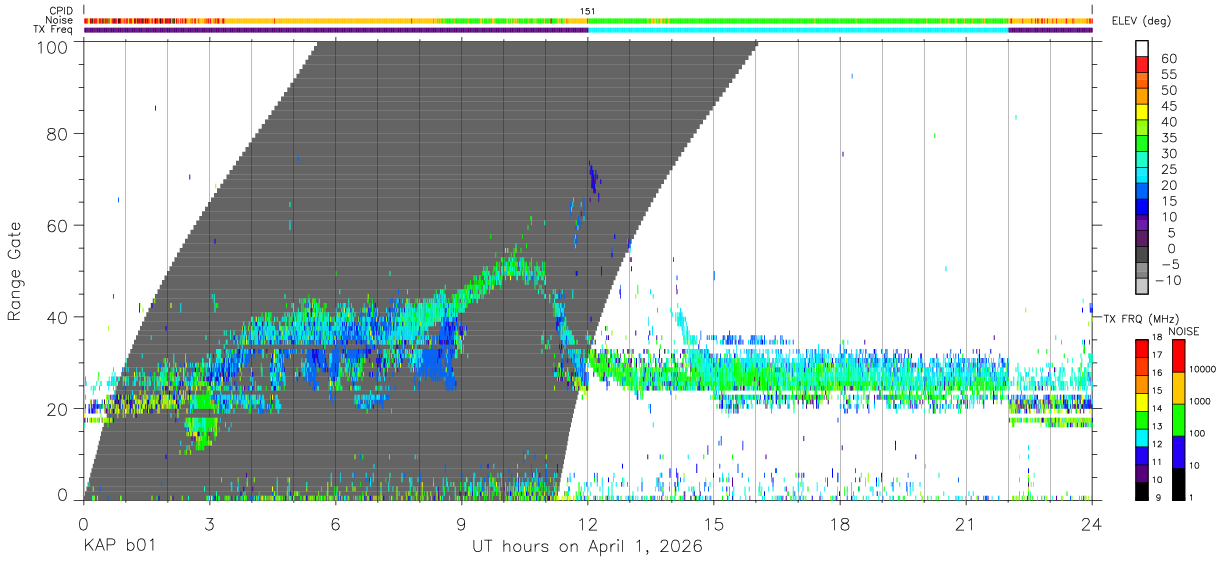Select the red TX FRQ swatch between 17 and 18
1228x567 pixels.
click(x=1142, y=347)
